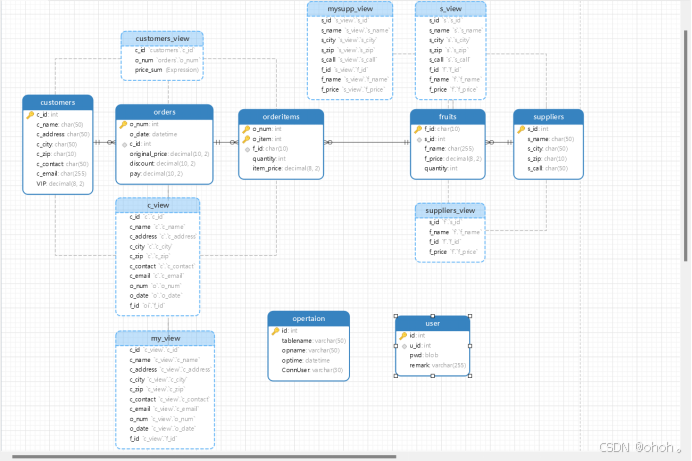Click price_sum expression in customers_view
This screenshot has height=461, width=692.
click(x=167, y=70)
